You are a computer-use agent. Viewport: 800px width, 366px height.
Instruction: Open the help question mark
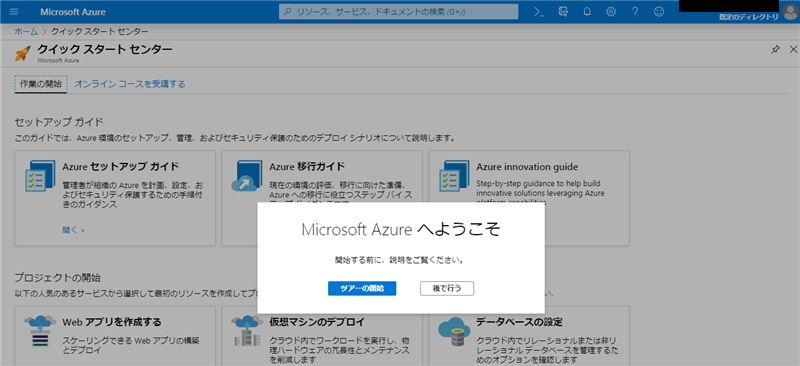pos(635,12)
